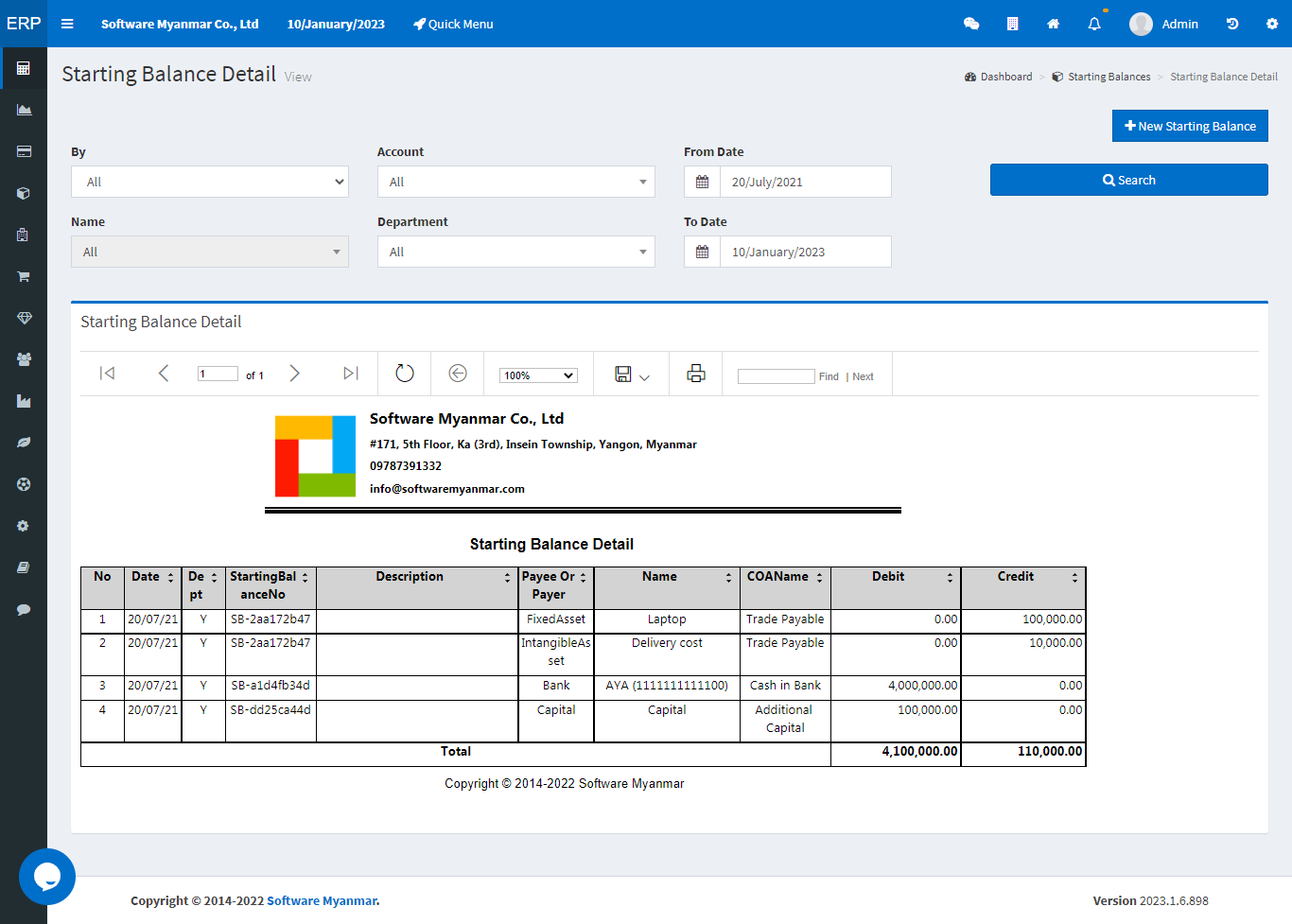Click New Starting Balance button

1190,126
